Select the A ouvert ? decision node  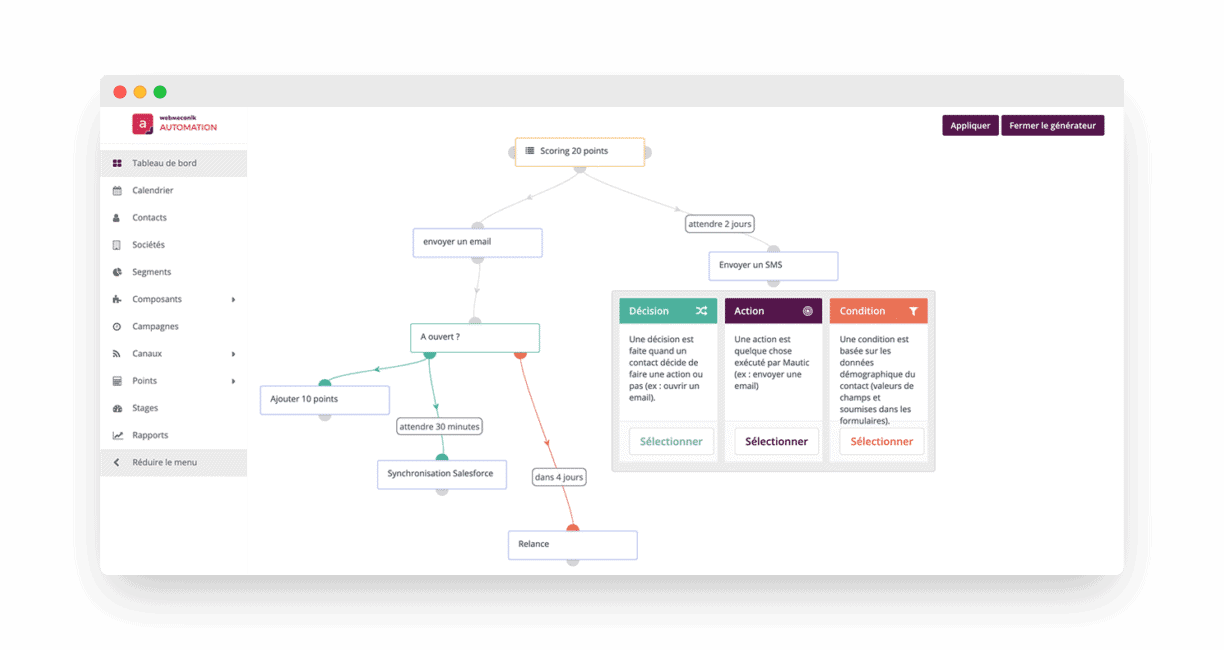point(475,338)
